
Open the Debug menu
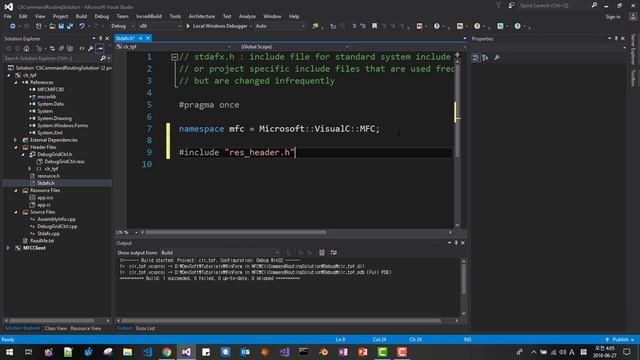point(102,17)
